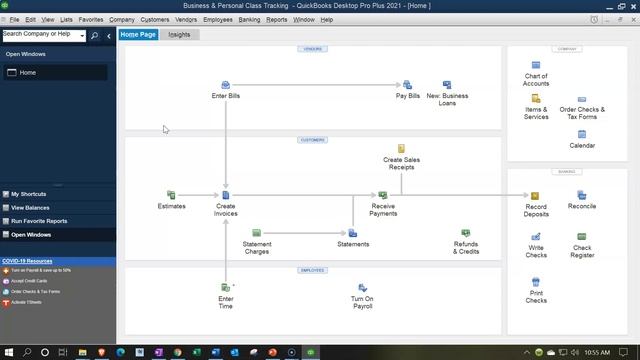Open the Statement Charges icon
The width and height of the screenshot is (640, 360).
pos(256,233)
